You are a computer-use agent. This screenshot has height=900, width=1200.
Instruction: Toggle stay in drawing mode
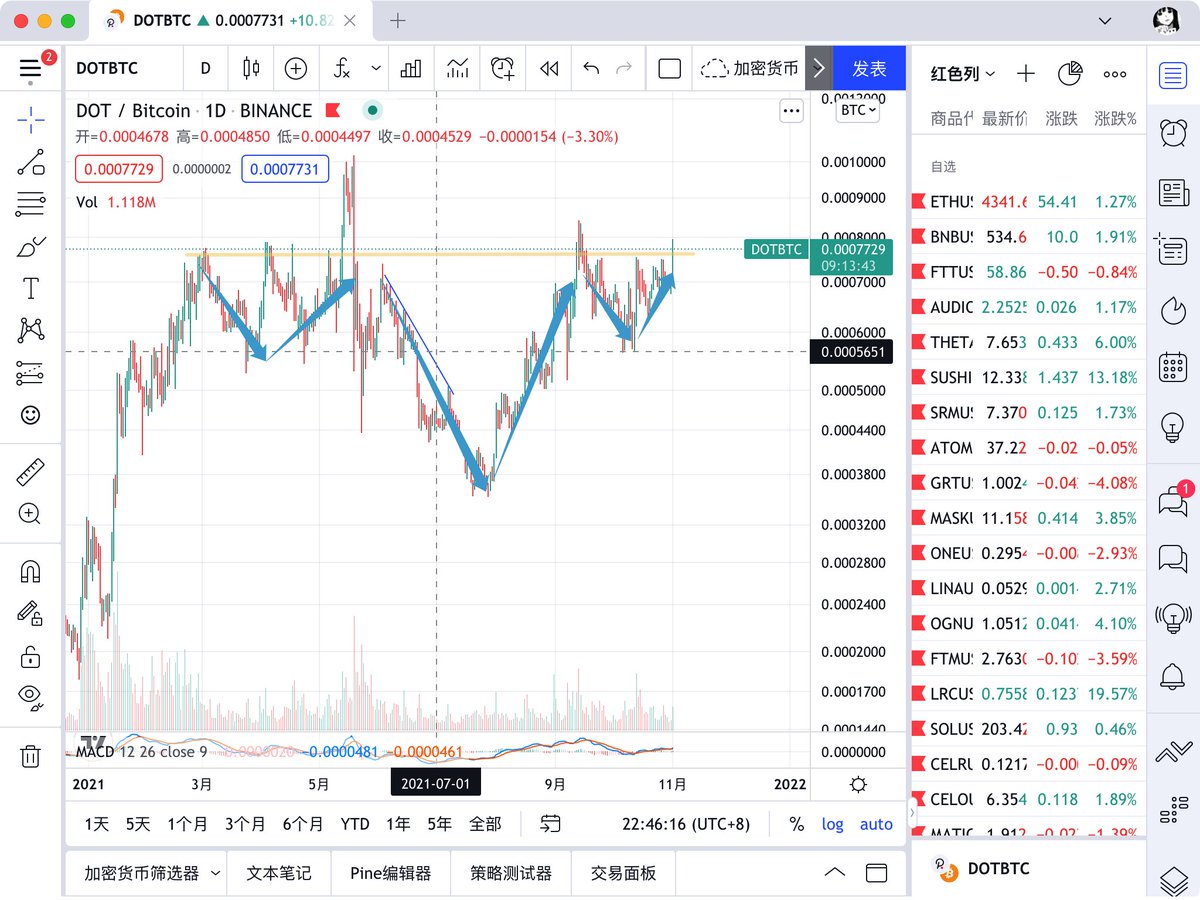point(31,613)
